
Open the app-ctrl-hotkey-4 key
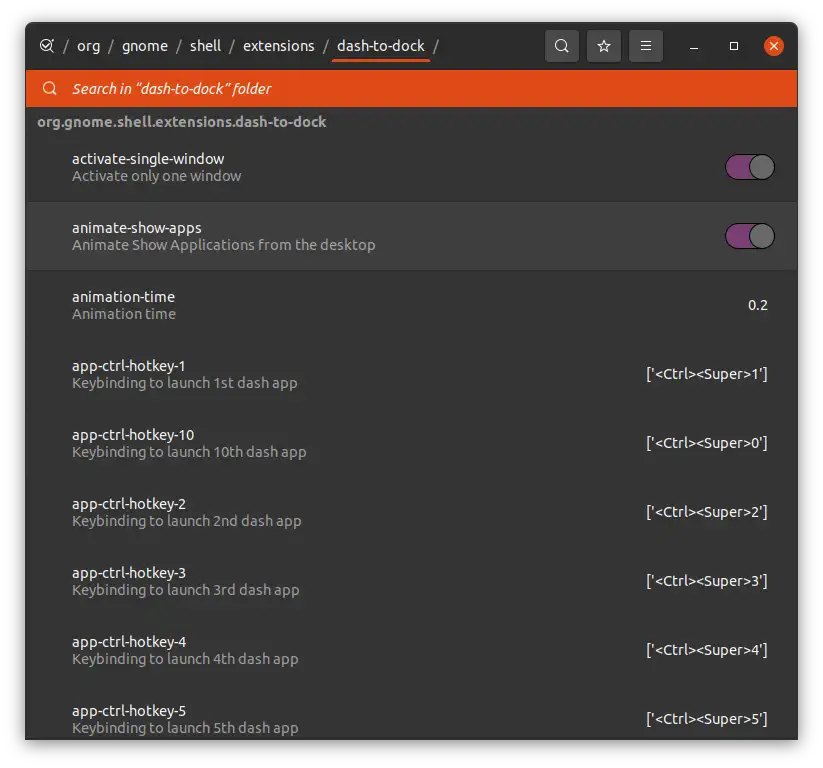pos(412,650)
